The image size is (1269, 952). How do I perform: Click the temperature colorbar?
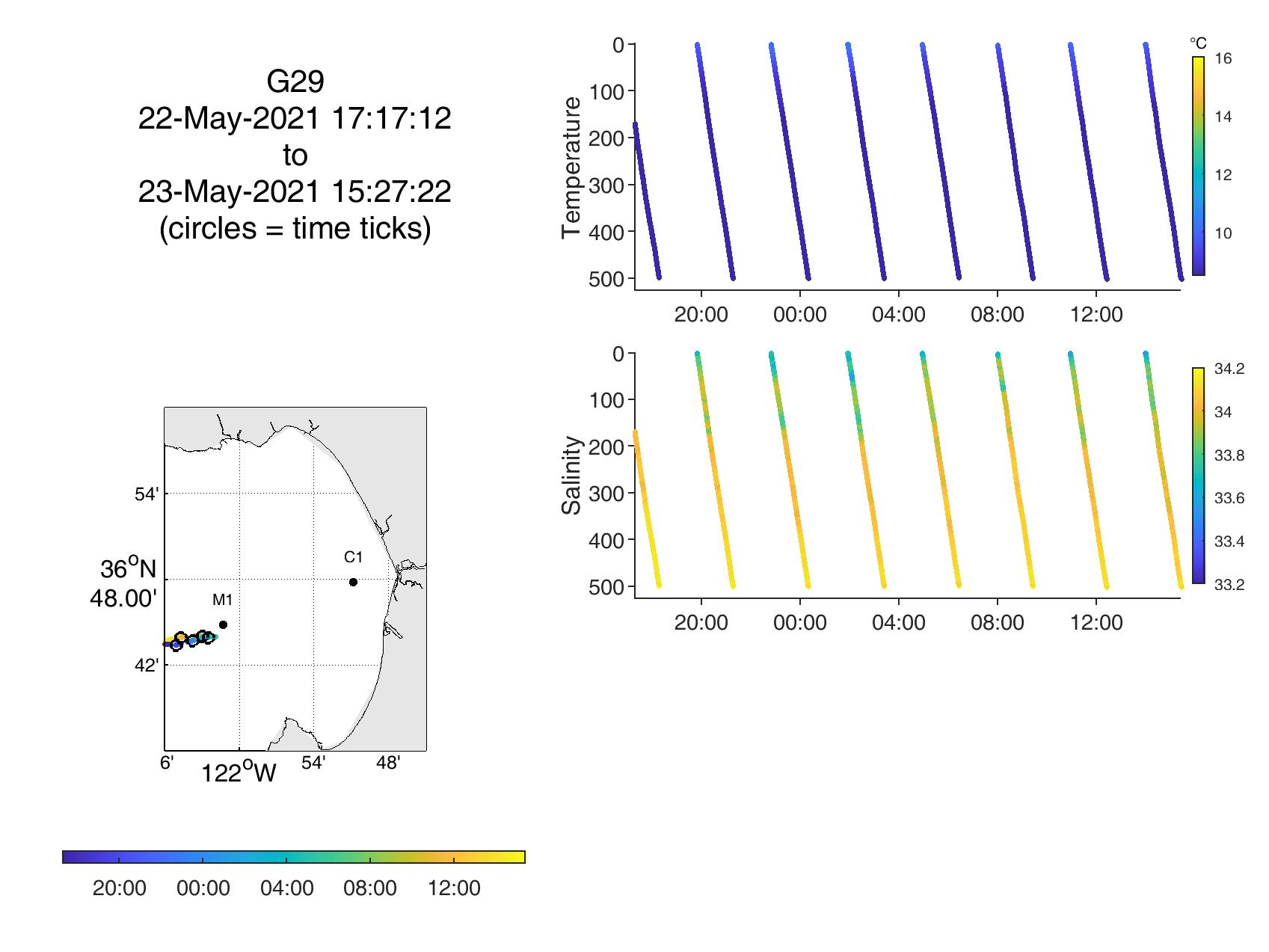[1198, 166]
